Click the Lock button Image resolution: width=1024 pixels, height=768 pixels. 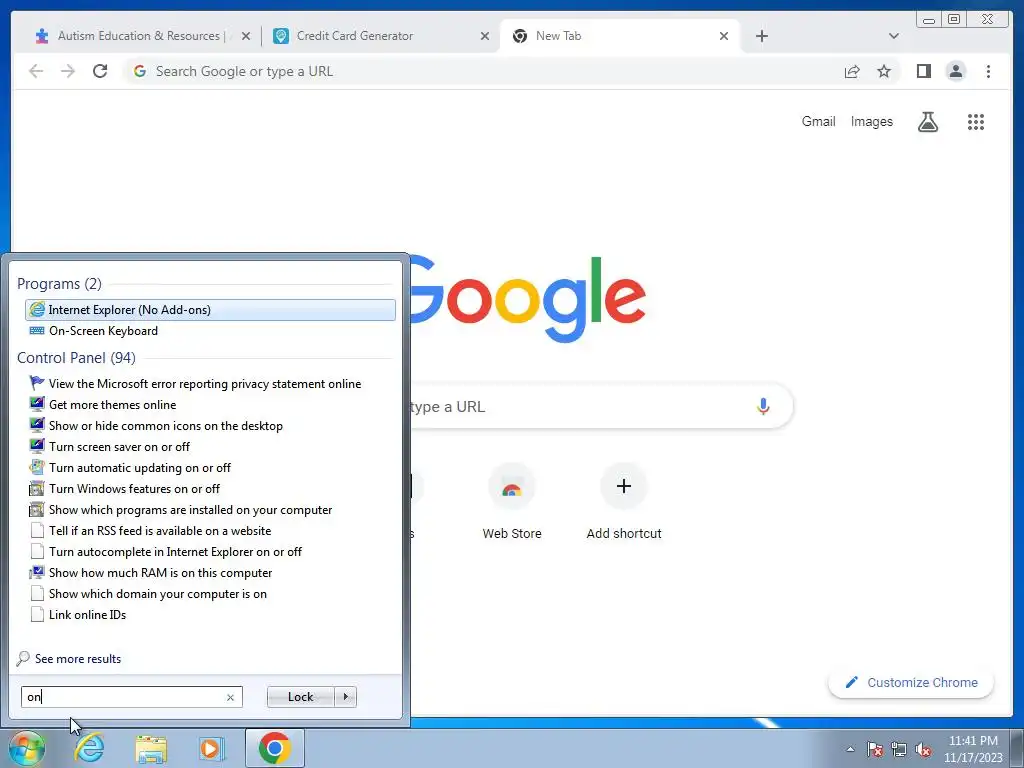[x=300, y=697]
